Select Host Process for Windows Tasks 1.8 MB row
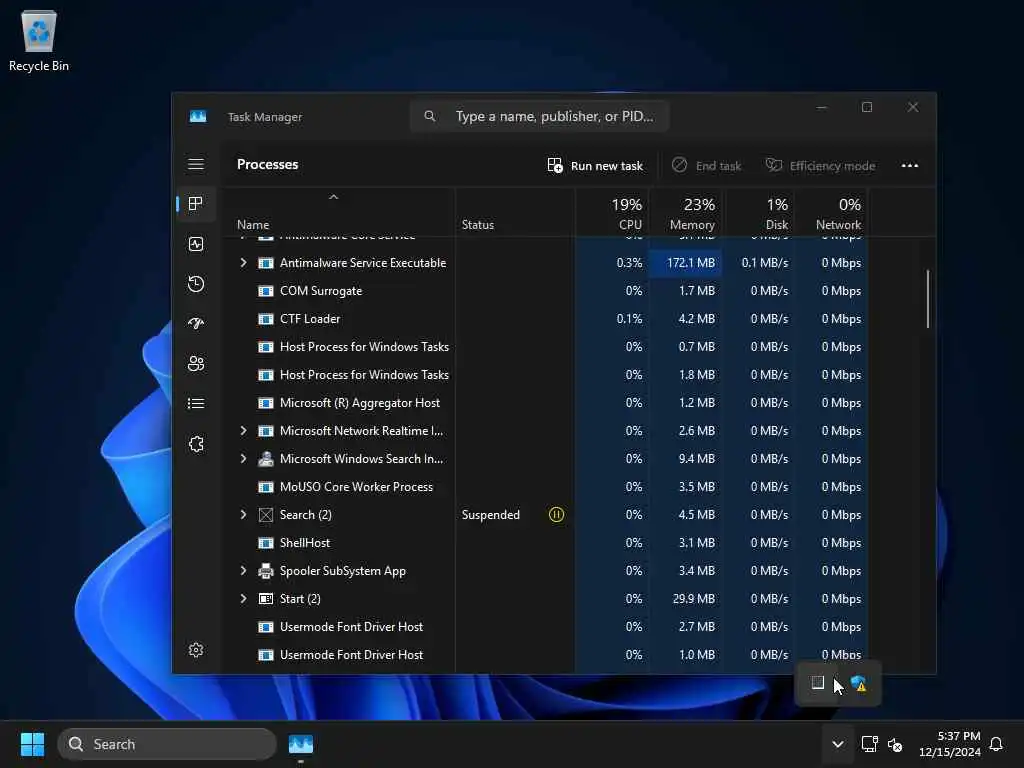The image size is (1024, 768). 545,375
